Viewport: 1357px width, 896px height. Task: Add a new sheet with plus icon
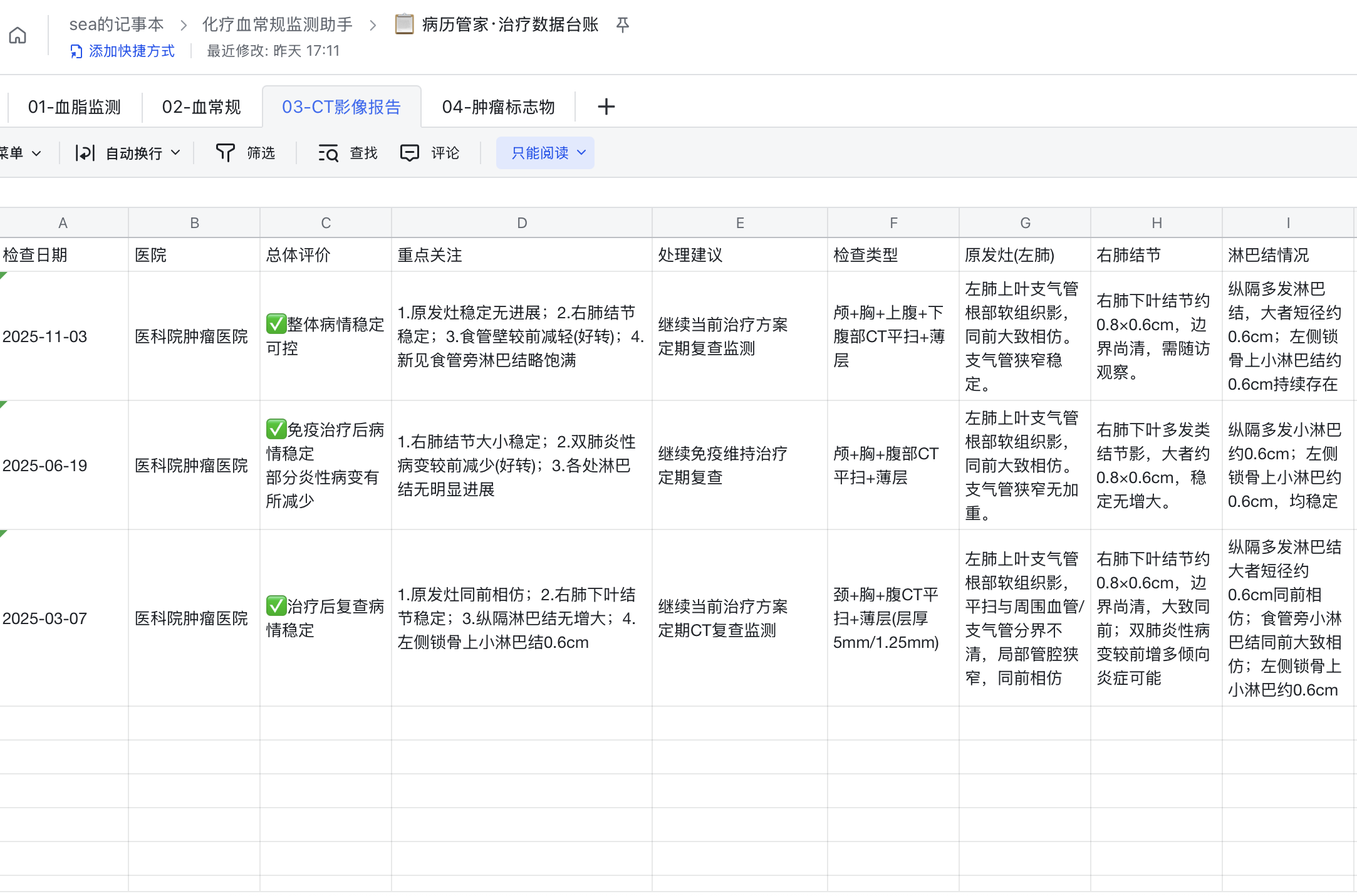(x=606, y=107)
